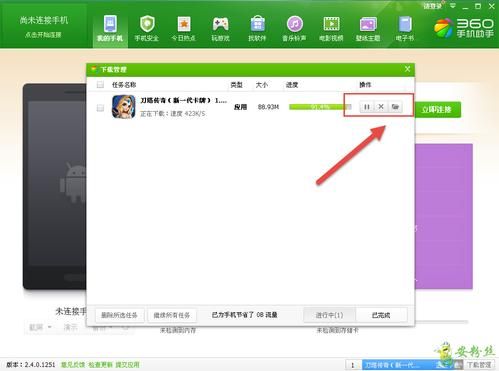The width and height of the screenshot is (499, 371).
Task: Click 继续所有任务 button
Action: click(172, 315)
